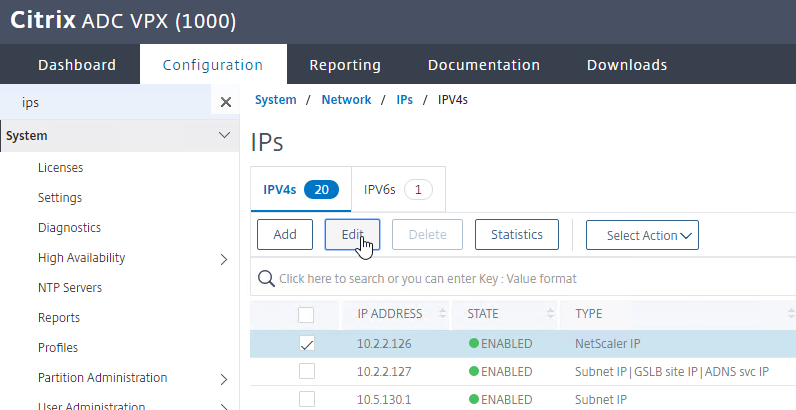Check the 10.2.2.127 row checkbox
This screenshot has width=796, height=410.
307,371
